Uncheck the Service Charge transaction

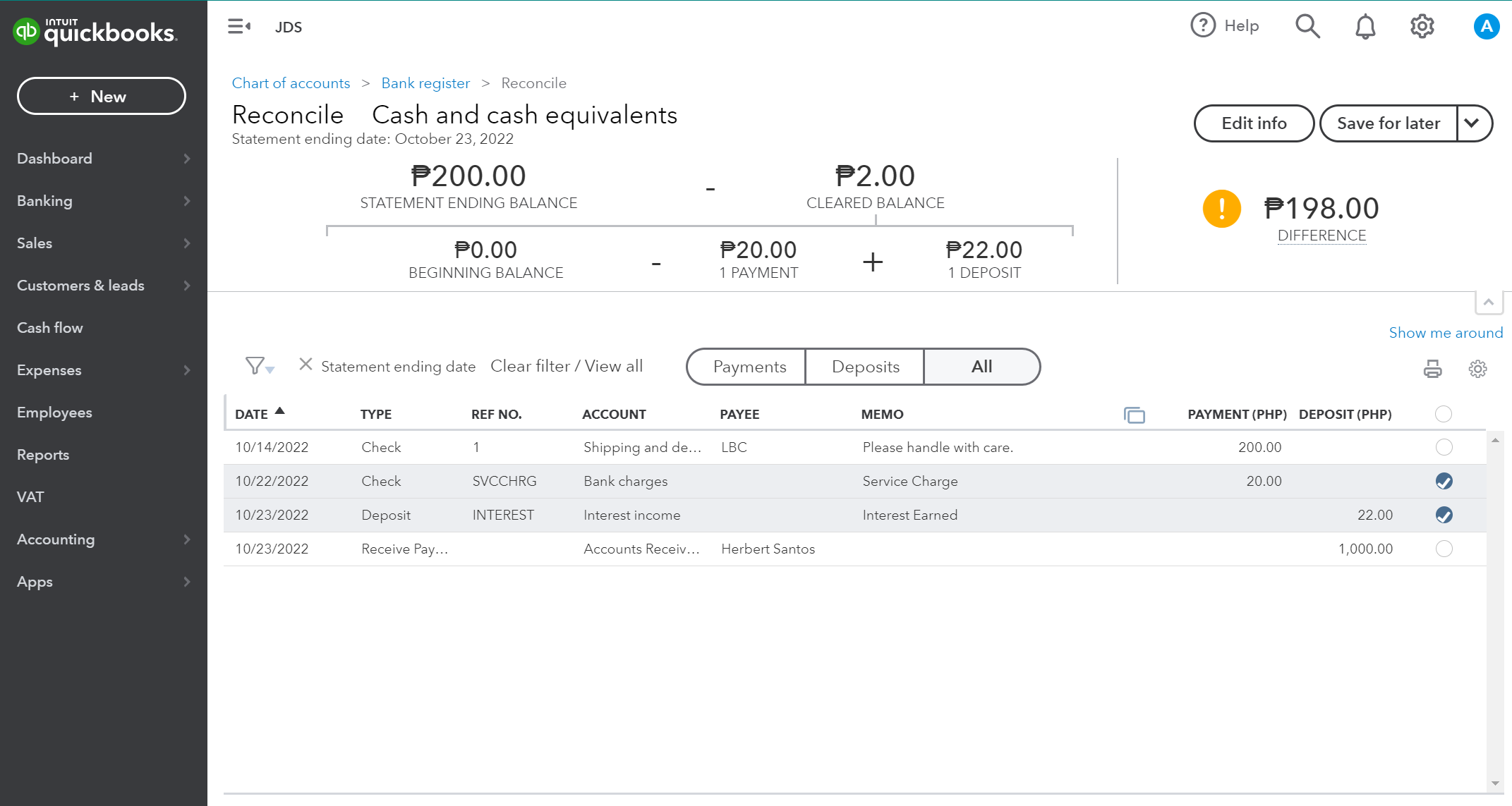pyautogui.click(x=1444, y=481)
